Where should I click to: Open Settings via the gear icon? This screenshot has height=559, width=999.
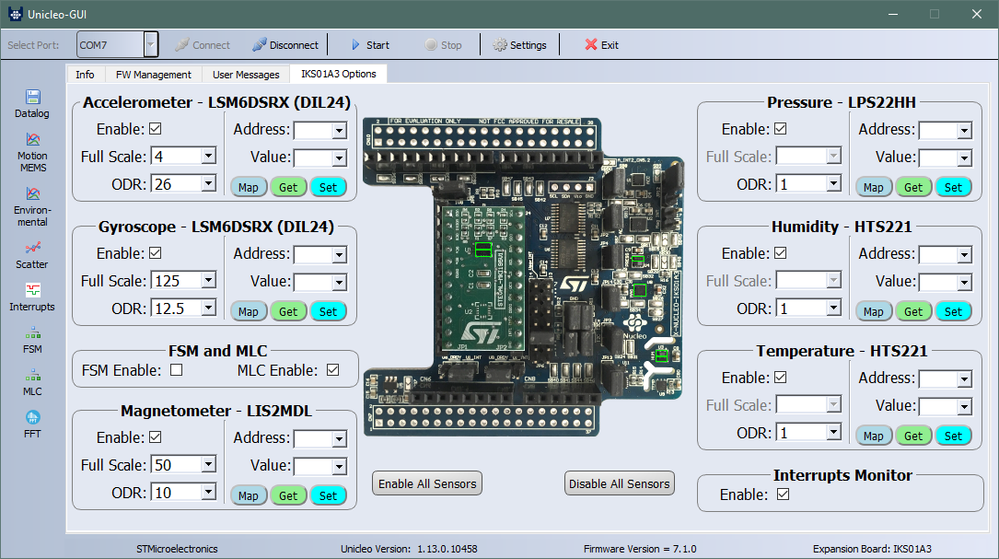coord(500,45)
